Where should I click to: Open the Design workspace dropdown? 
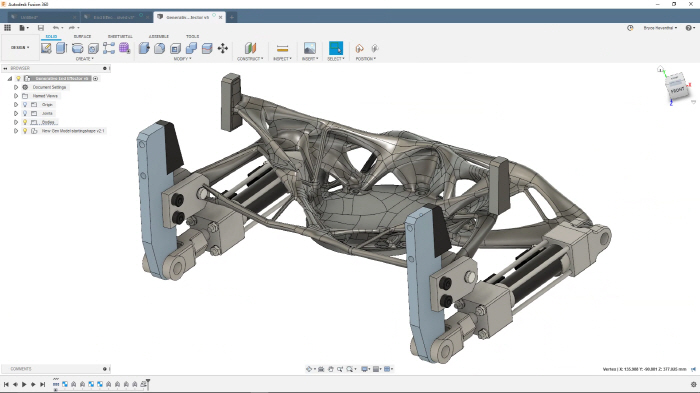pyautogui.click(x=20, y=47)
